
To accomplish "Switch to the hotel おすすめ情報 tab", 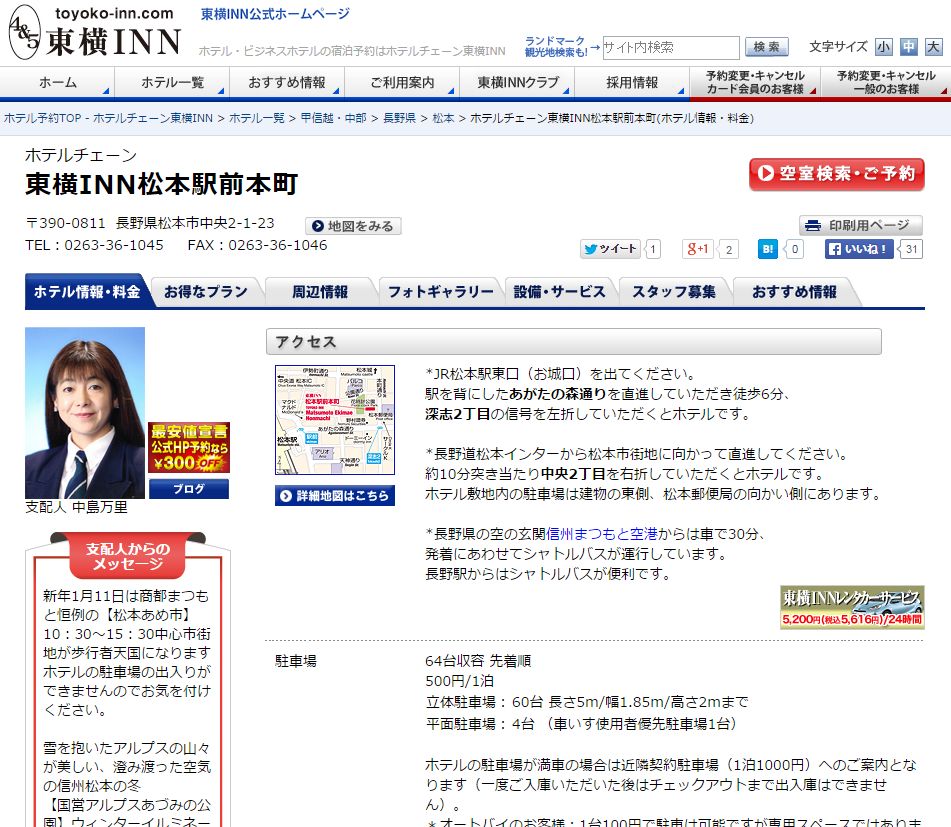I will coord(795,292).
